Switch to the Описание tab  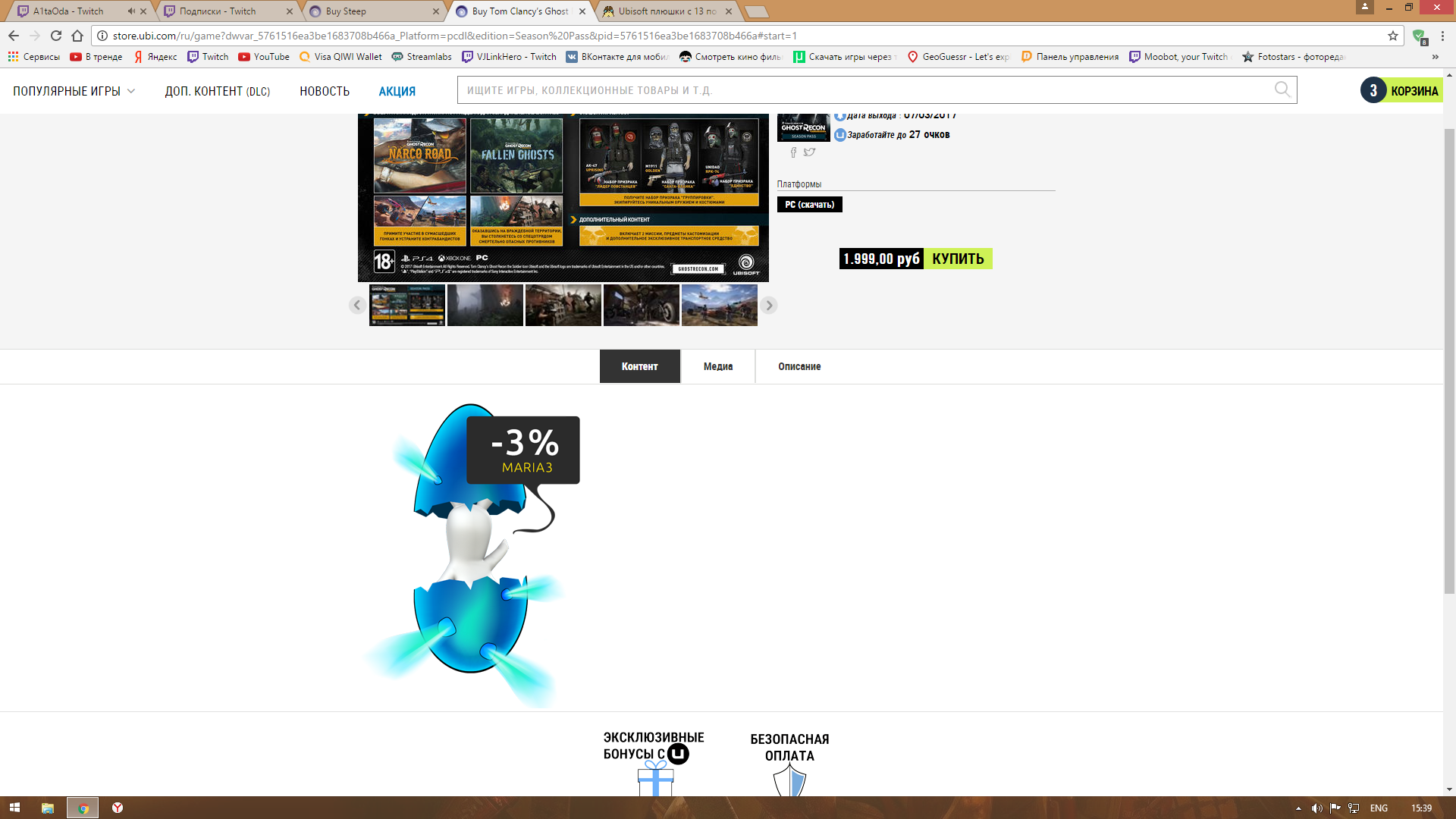point(799,366)
